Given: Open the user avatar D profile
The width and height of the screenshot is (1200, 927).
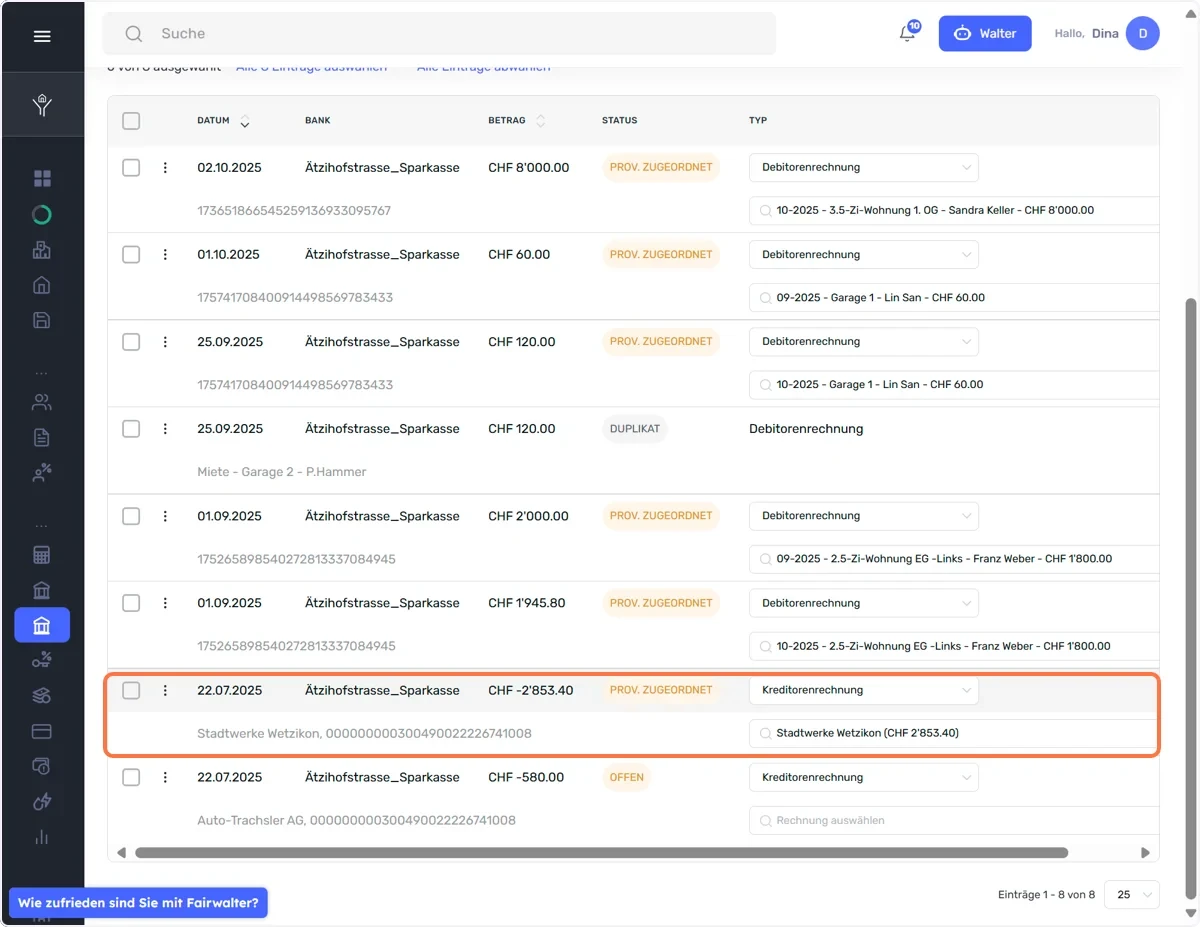Looking at the screenshot, I should (x=1143, y=33).
